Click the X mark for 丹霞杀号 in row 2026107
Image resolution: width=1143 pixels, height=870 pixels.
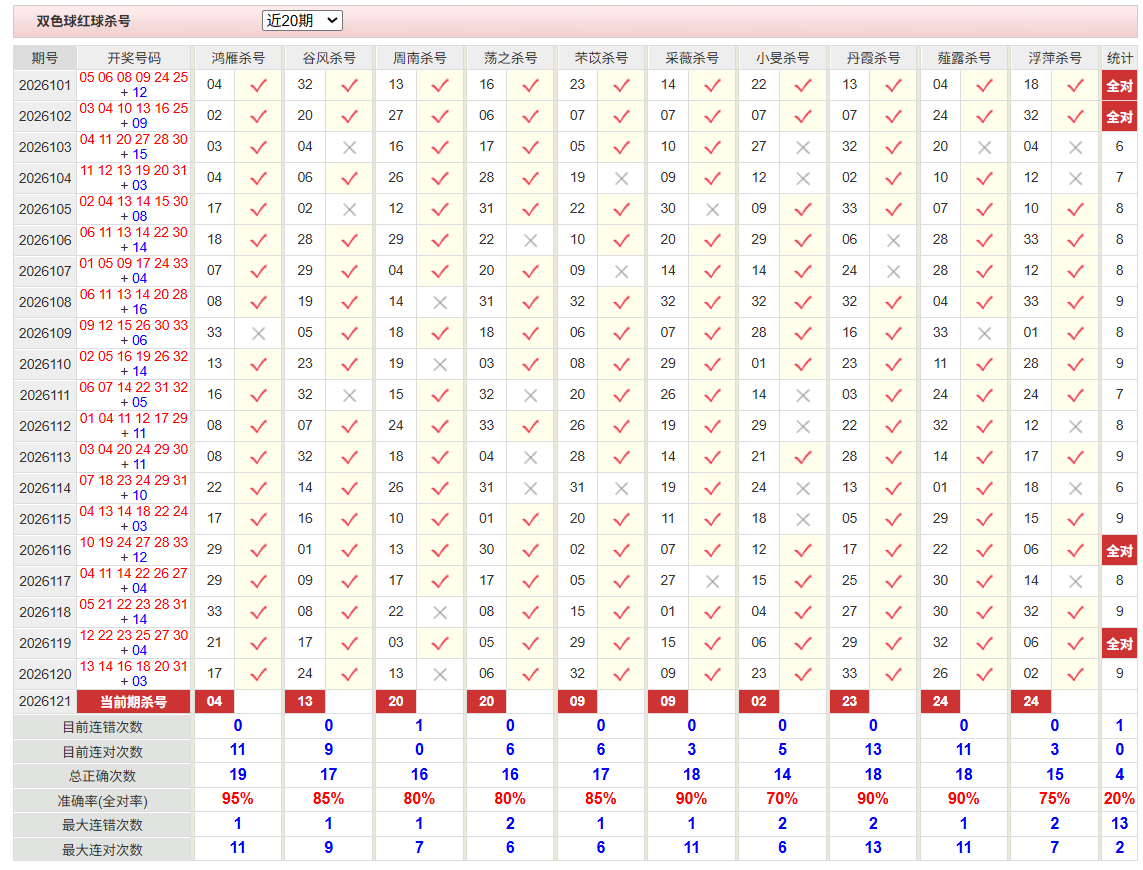[x=894, y=272]
